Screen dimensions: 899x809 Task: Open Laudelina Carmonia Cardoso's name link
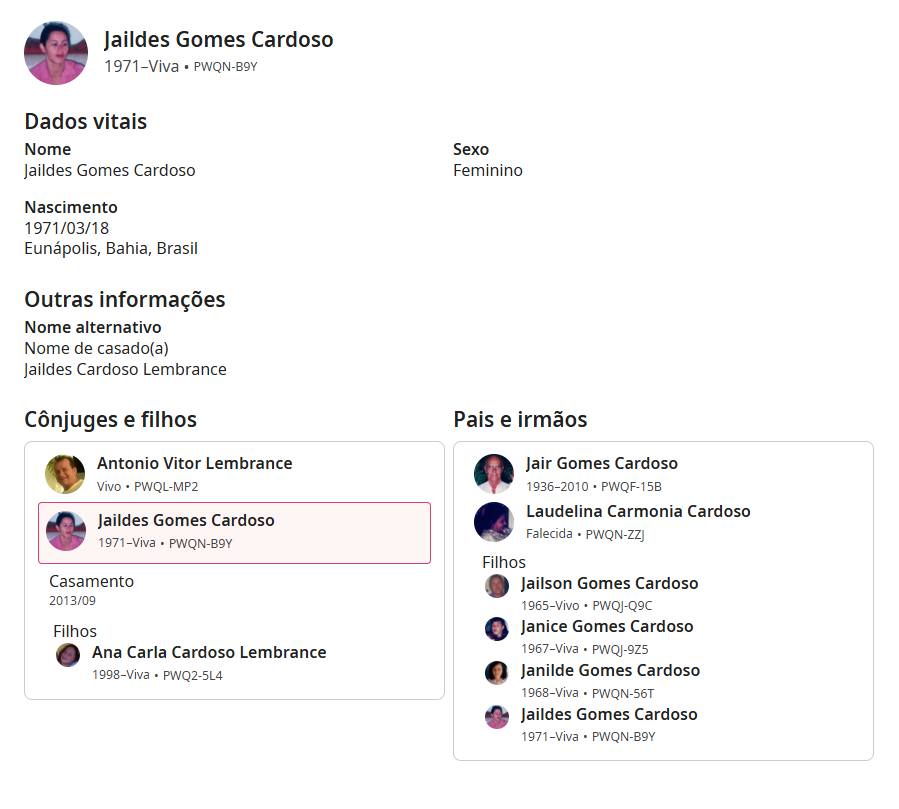tap(638, 512)
